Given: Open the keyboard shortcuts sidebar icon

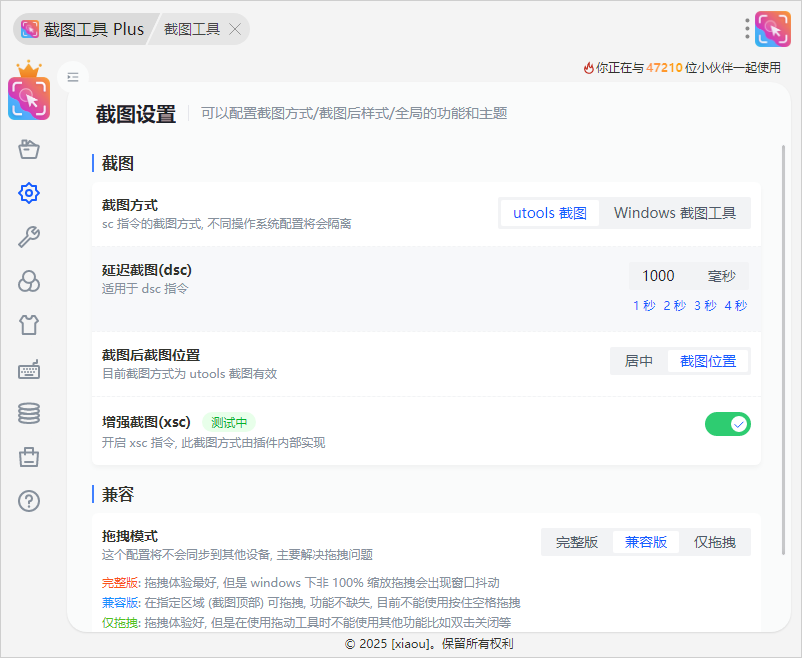Looking at the screenshot, I should point(29,369).
